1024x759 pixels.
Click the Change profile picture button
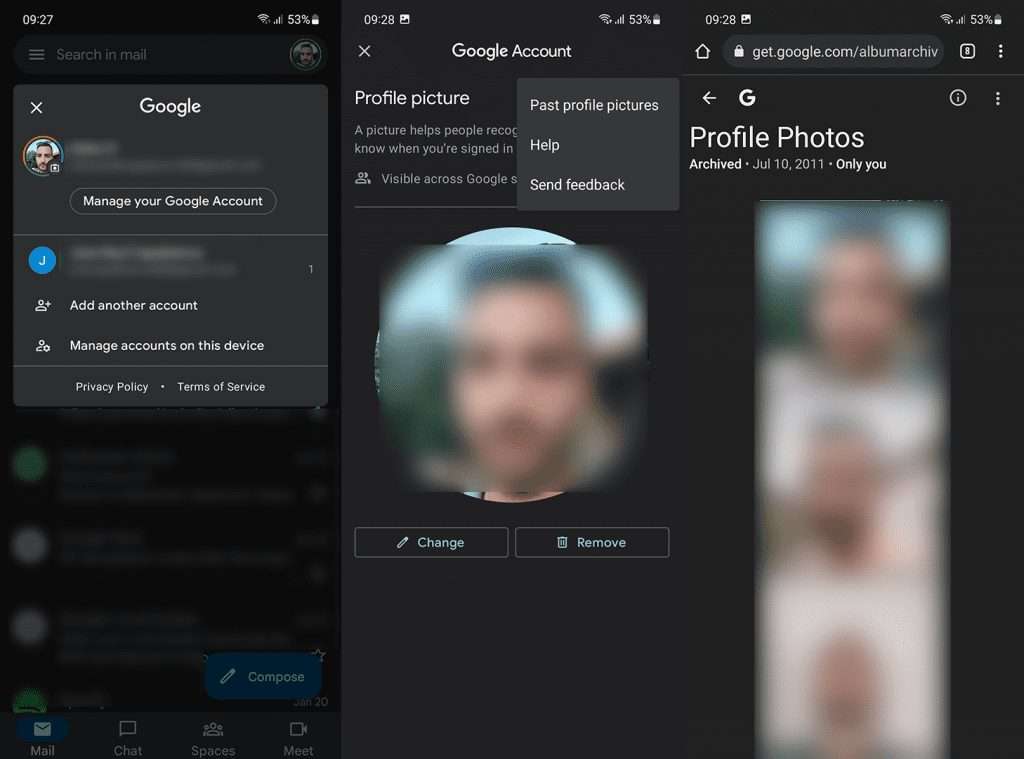431,542
